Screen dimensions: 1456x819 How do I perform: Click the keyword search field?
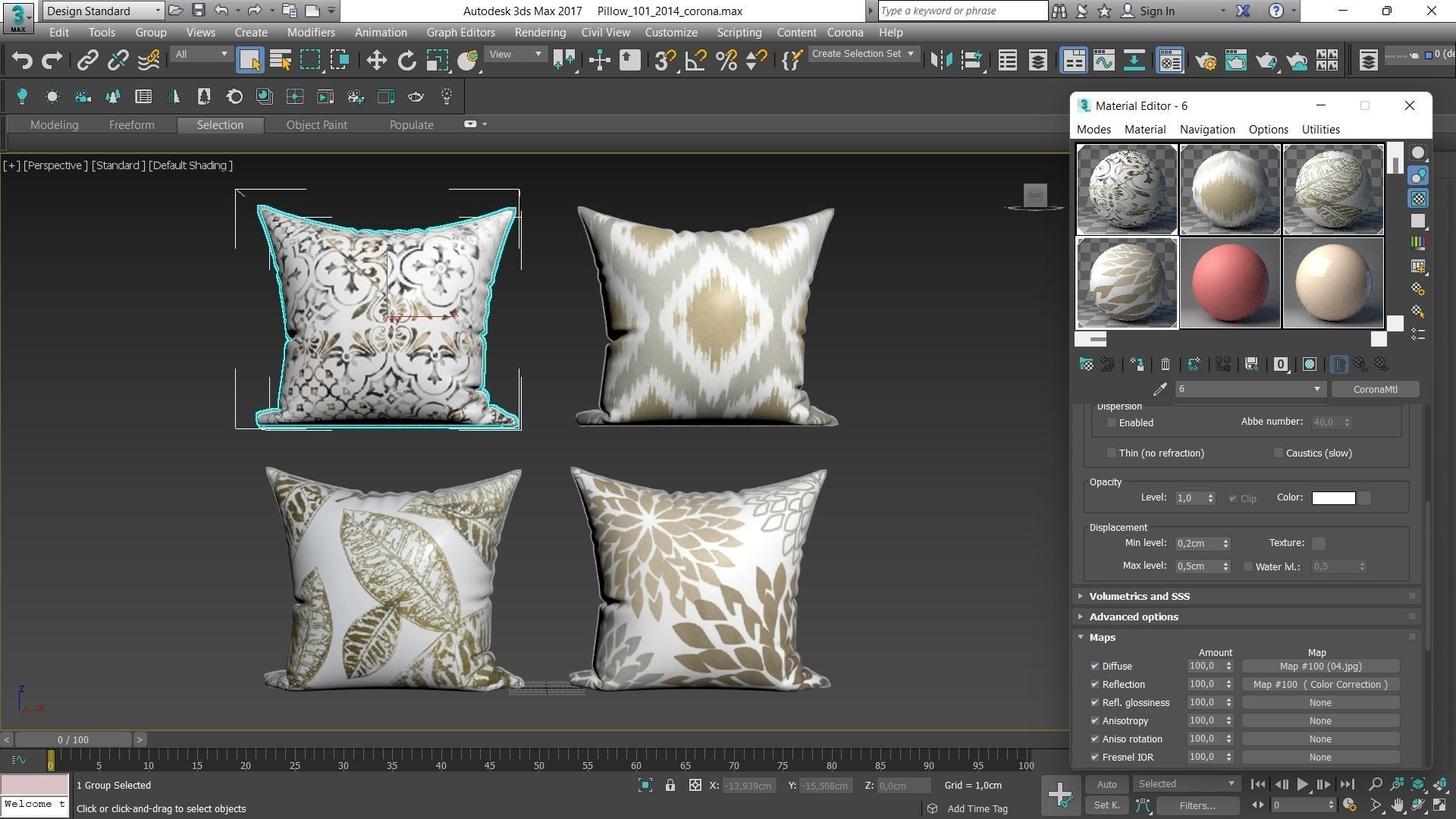pos(962,11)
